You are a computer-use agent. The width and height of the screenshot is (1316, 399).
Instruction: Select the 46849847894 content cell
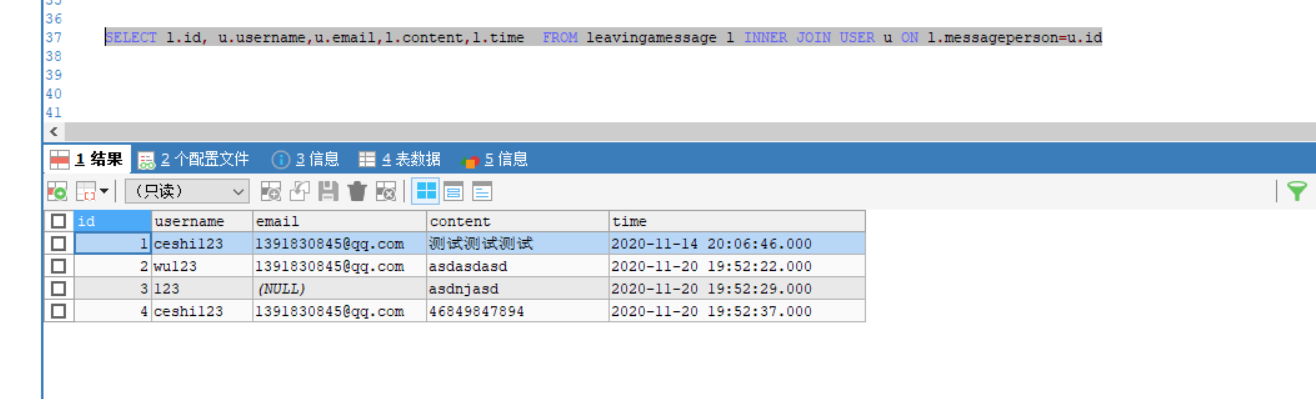[x=518, y=311]
